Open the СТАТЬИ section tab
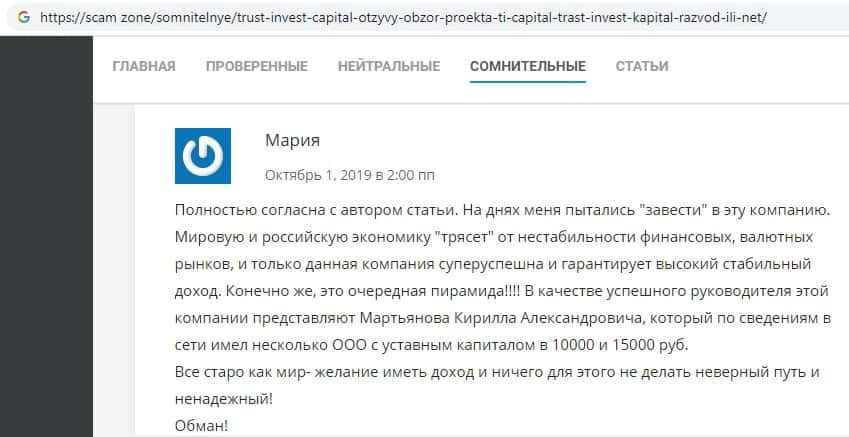849x437 pixels. 642,66
